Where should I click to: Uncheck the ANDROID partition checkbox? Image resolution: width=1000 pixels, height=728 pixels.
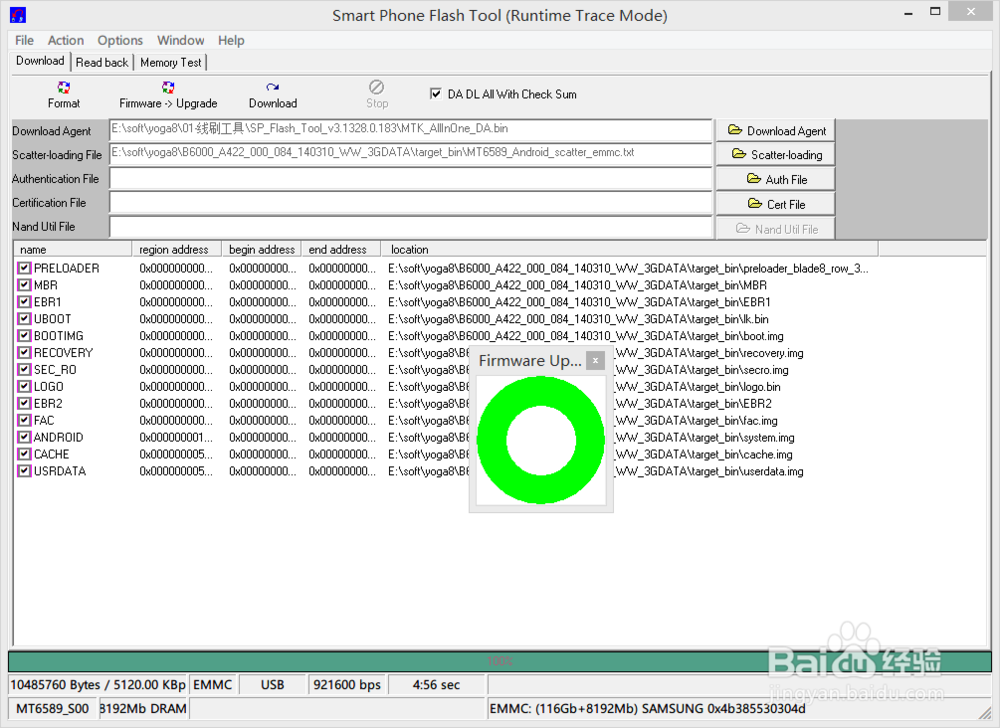pos(24,437)
